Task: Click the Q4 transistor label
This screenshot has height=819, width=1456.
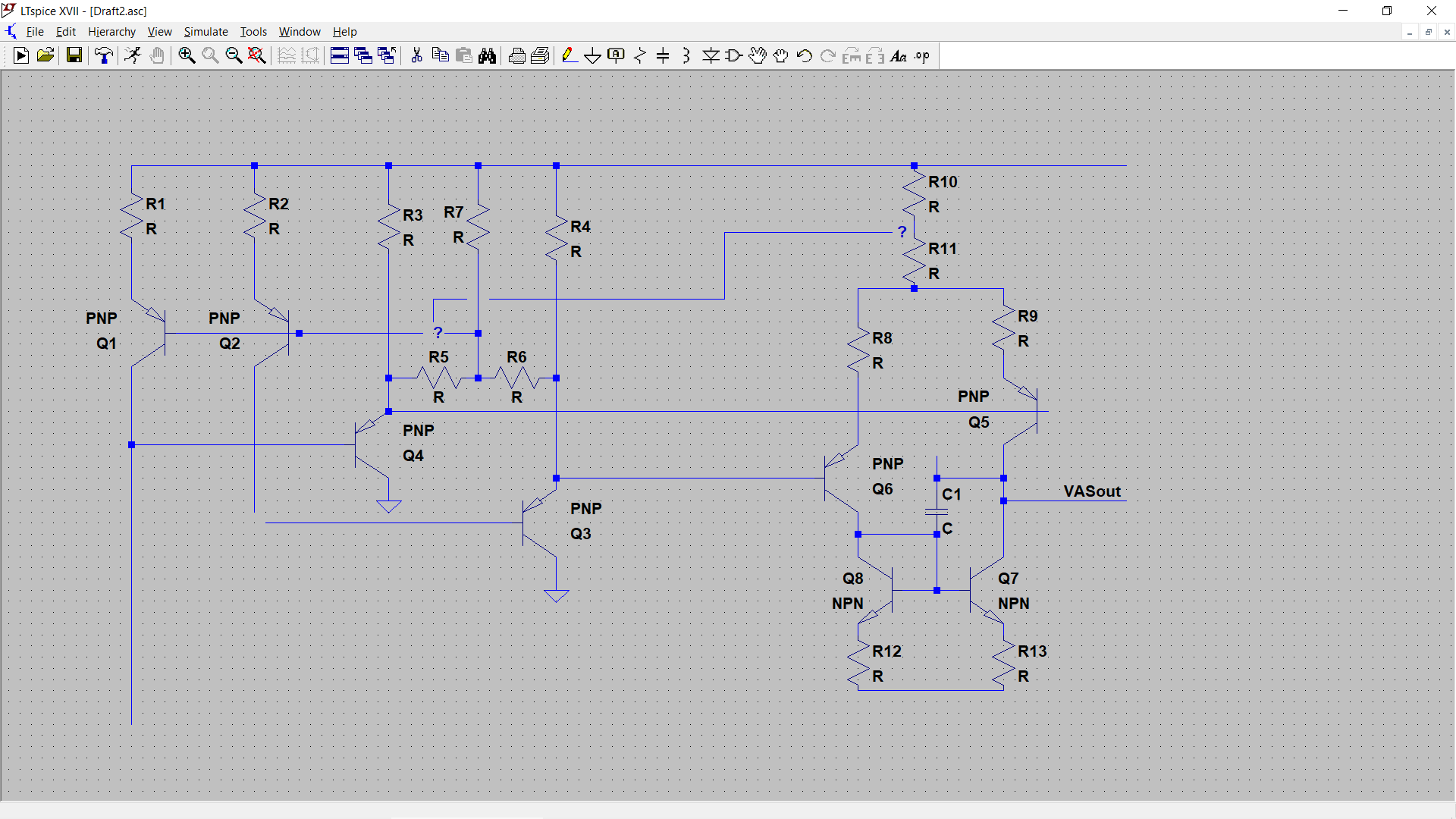Action: point(413,456)
